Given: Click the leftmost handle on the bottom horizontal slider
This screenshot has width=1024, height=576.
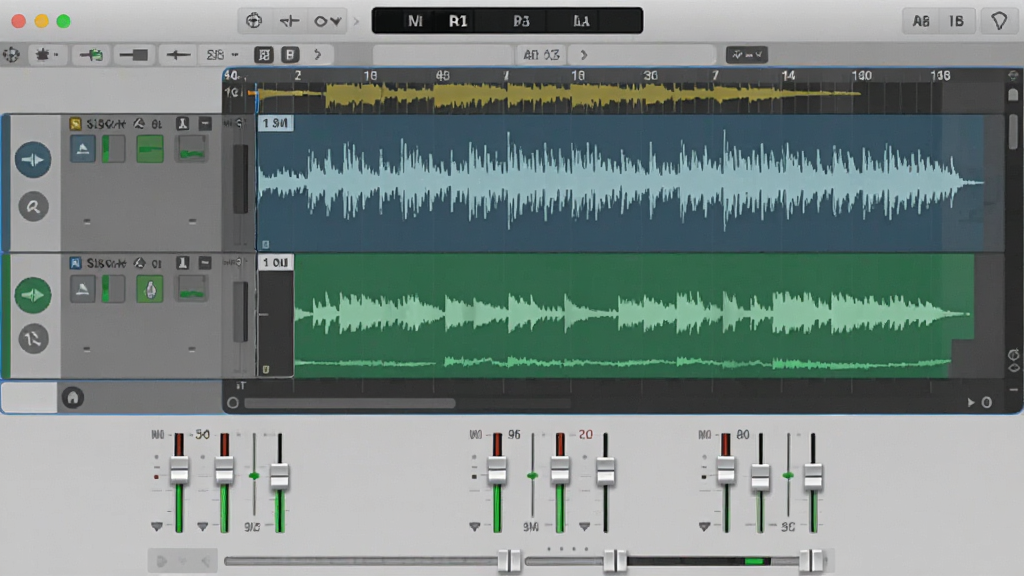Looking at the screenshot, I should click(509, 560).
